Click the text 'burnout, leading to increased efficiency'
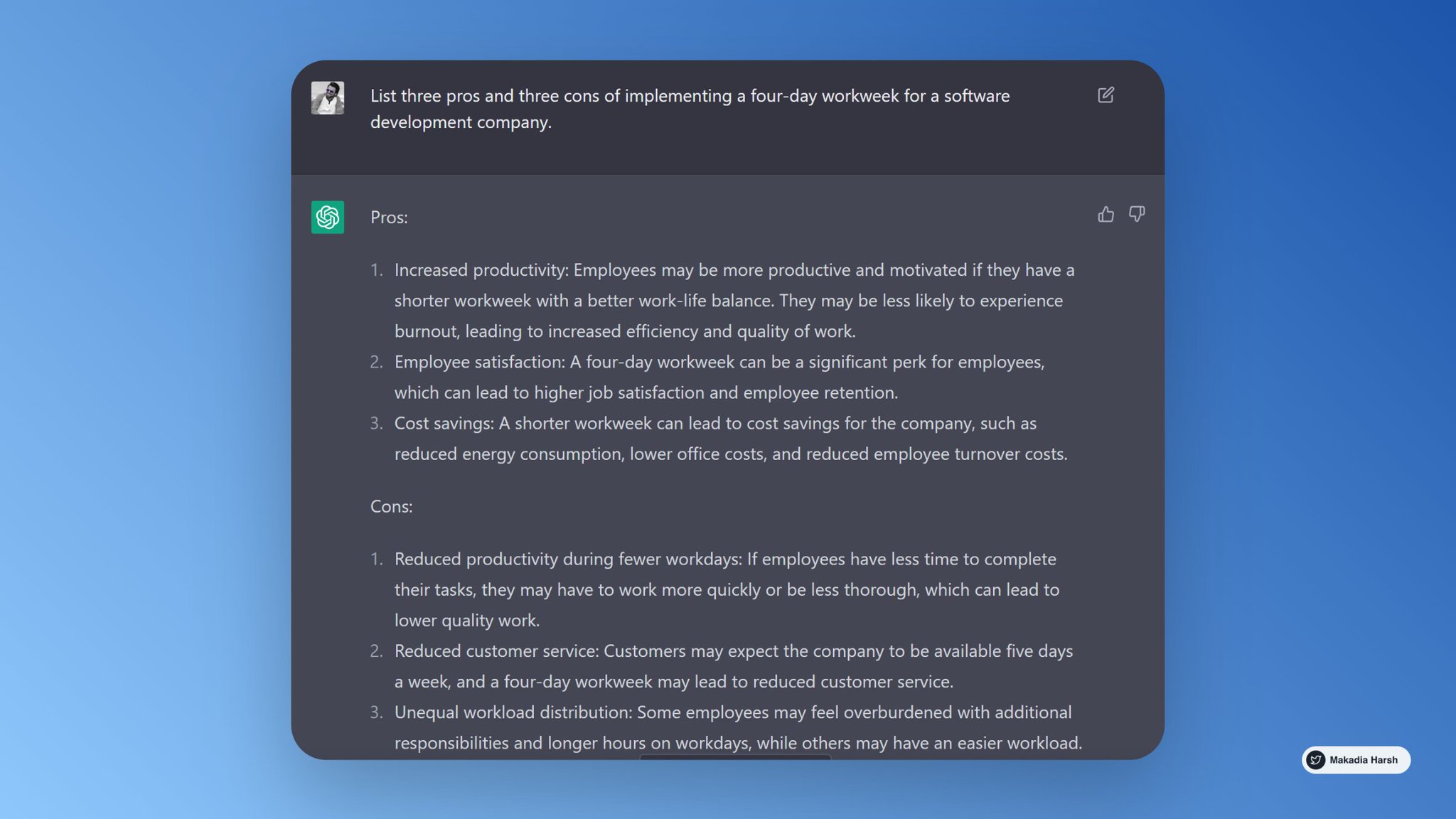The height and width of the screenshot is (819, 1456). pos(546,331)
